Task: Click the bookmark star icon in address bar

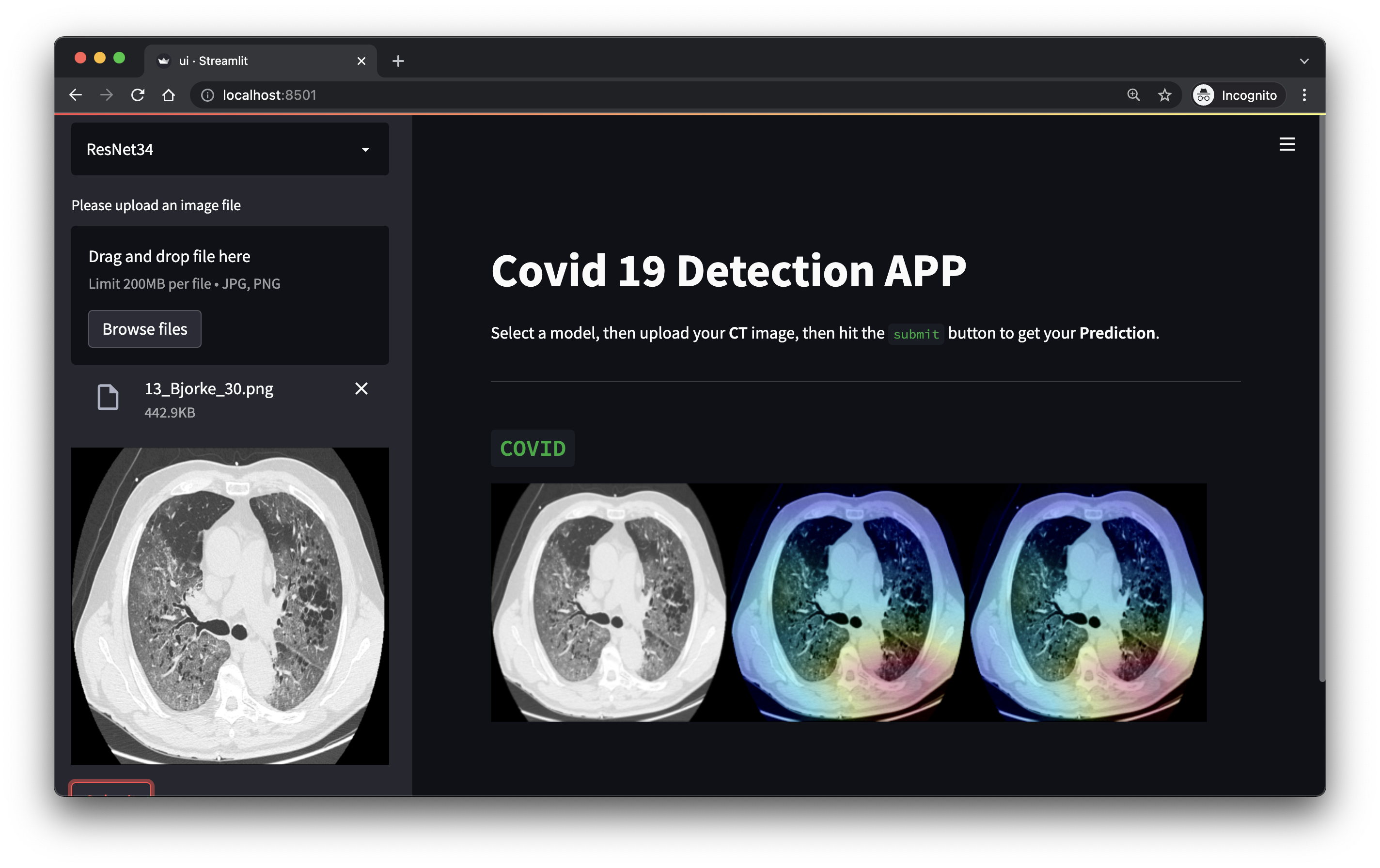Action: (1163, 95)
